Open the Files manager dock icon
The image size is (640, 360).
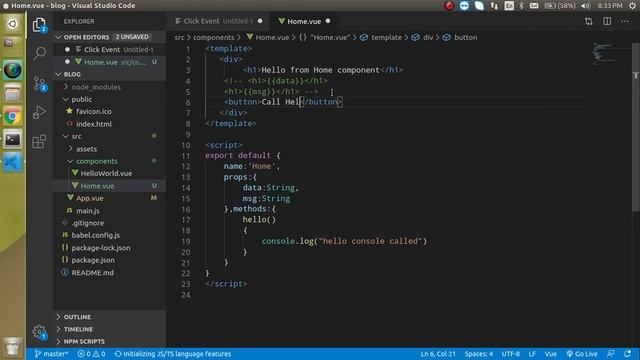[13, 93]
